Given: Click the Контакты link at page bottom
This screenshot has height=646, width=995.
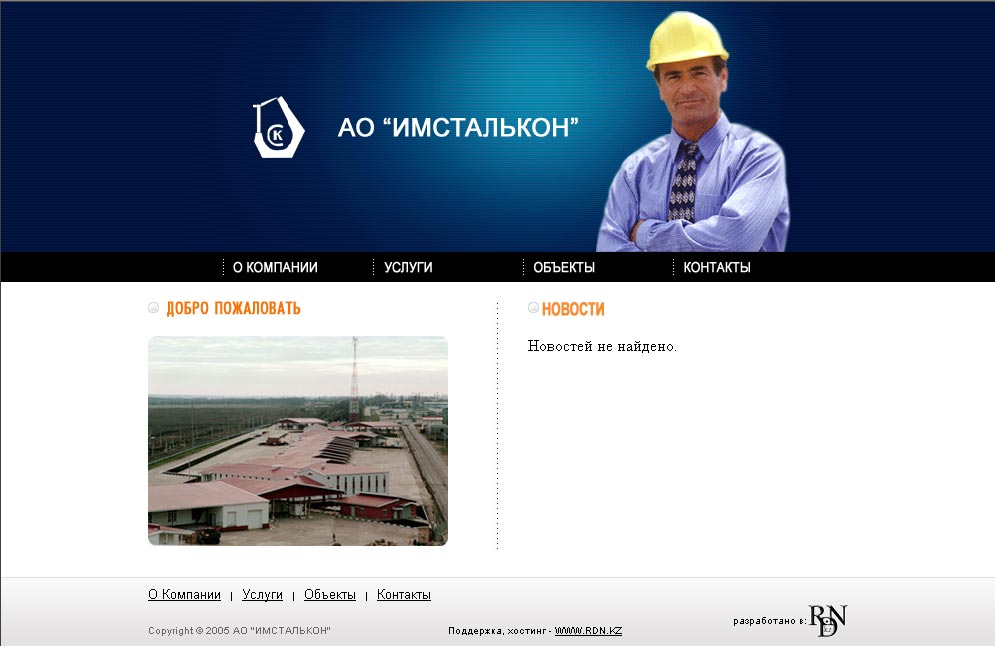Looking at the screenshot, I should 403,594.
